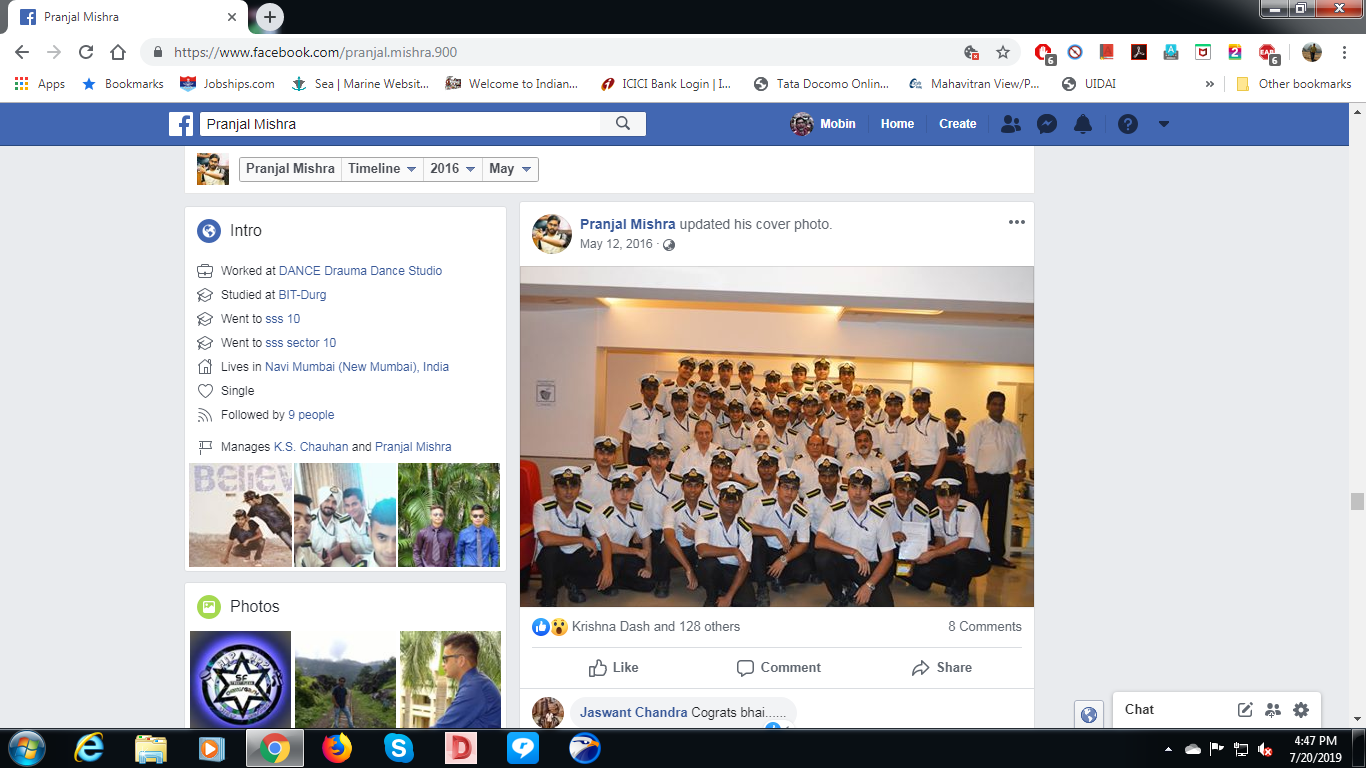Viewport: 1366px width, 768px height.
Task: Click the new message compose icon
Action: 1245,710
